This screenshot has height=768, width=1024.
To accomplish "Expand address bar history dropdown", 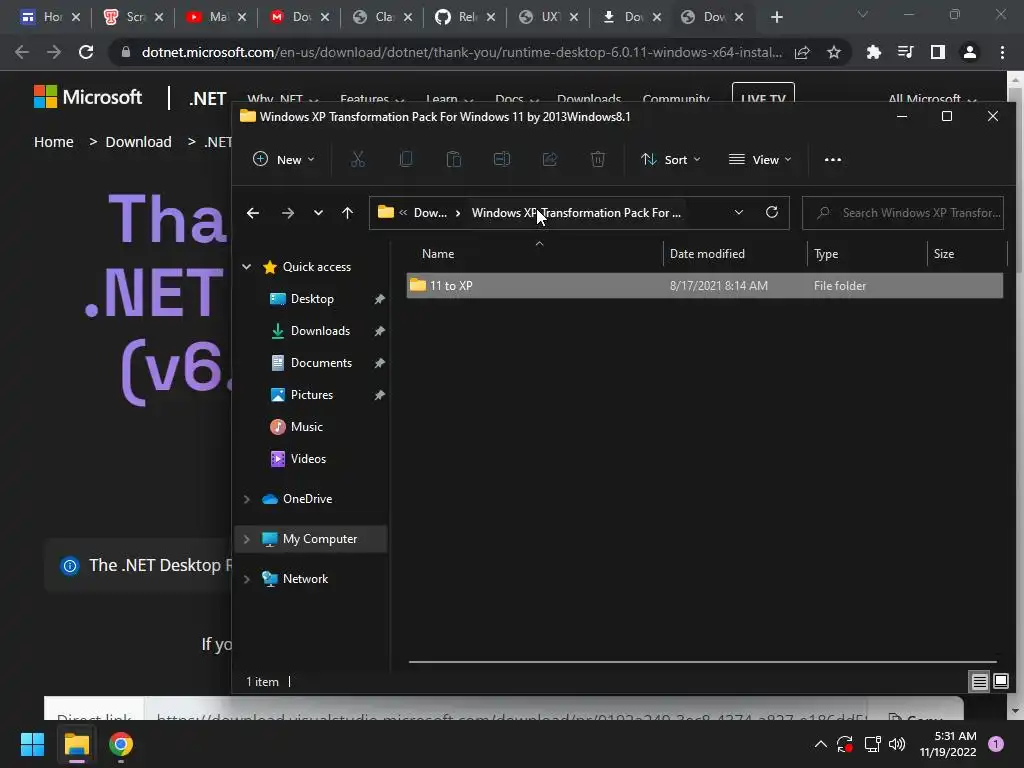I will click(739, 212).
